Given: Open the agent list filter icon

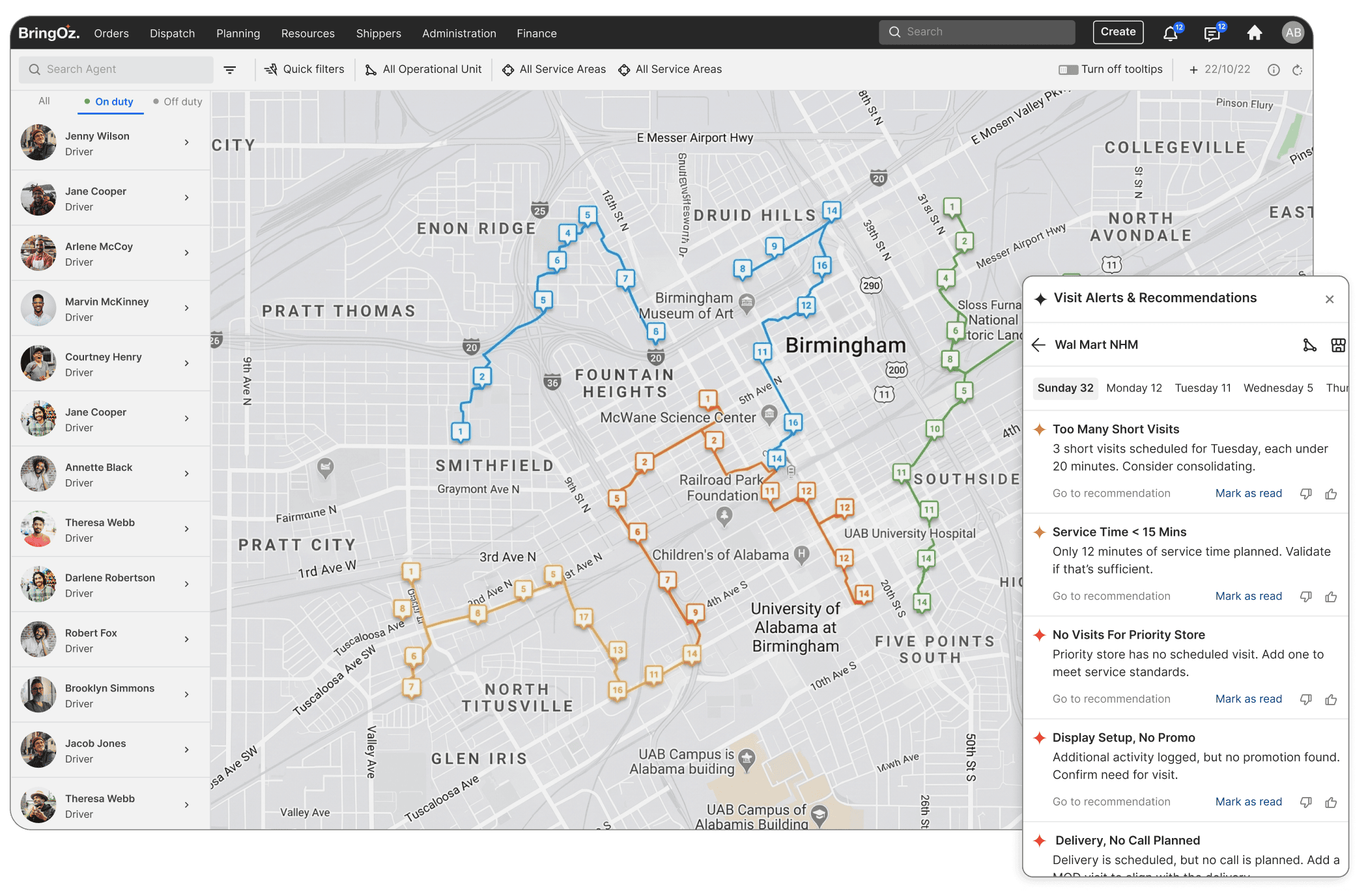Looking at the screenshot, I should click(230, 70).
